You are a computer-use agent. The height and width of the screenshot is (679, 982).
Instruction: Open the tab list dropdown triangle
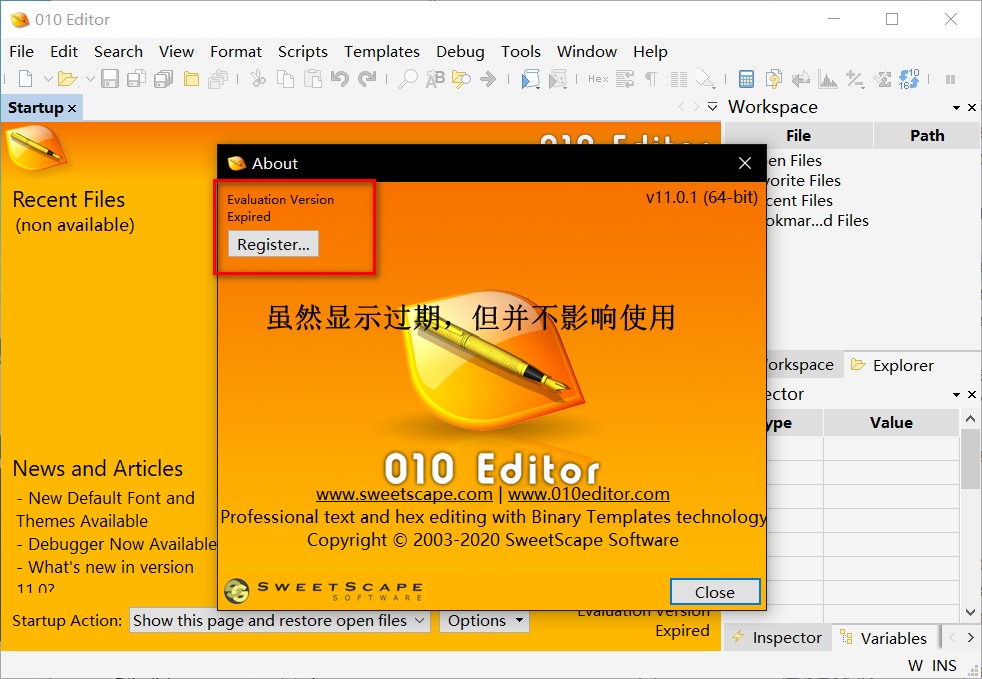712,107
